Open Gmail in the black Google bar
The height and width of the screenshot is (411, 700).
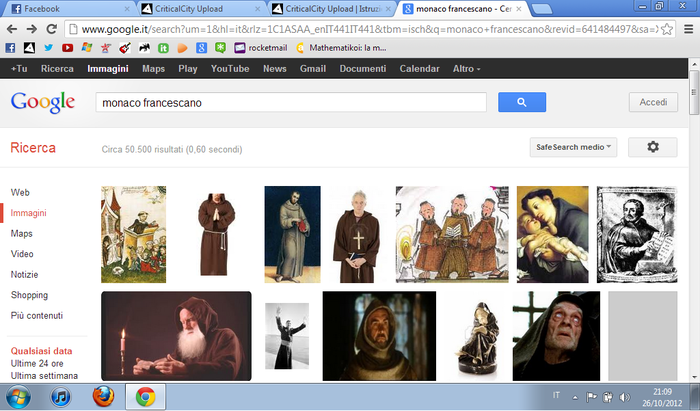312,69
